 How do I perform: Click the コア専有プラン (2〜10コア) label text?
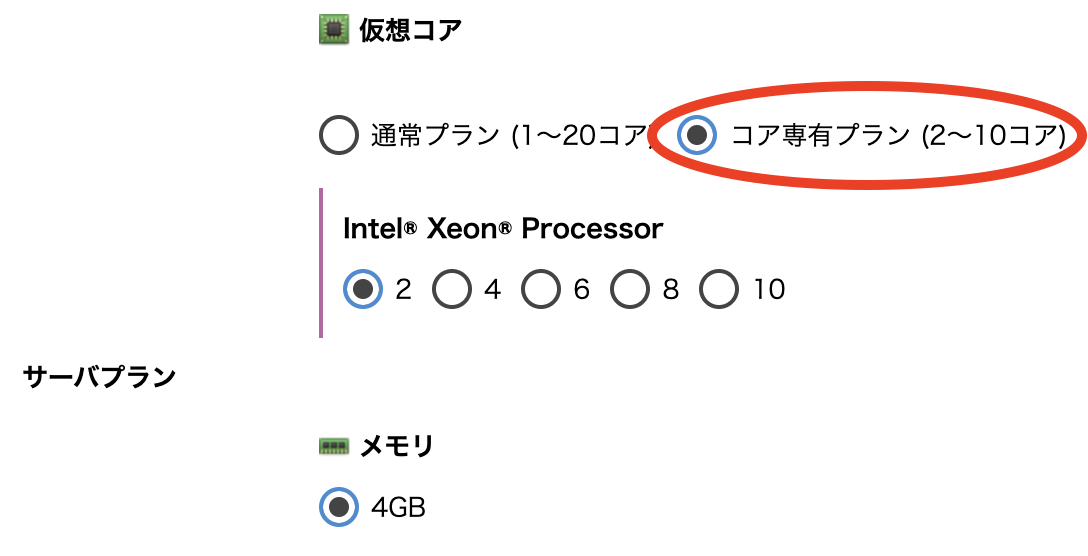click(x=898, y=135)
